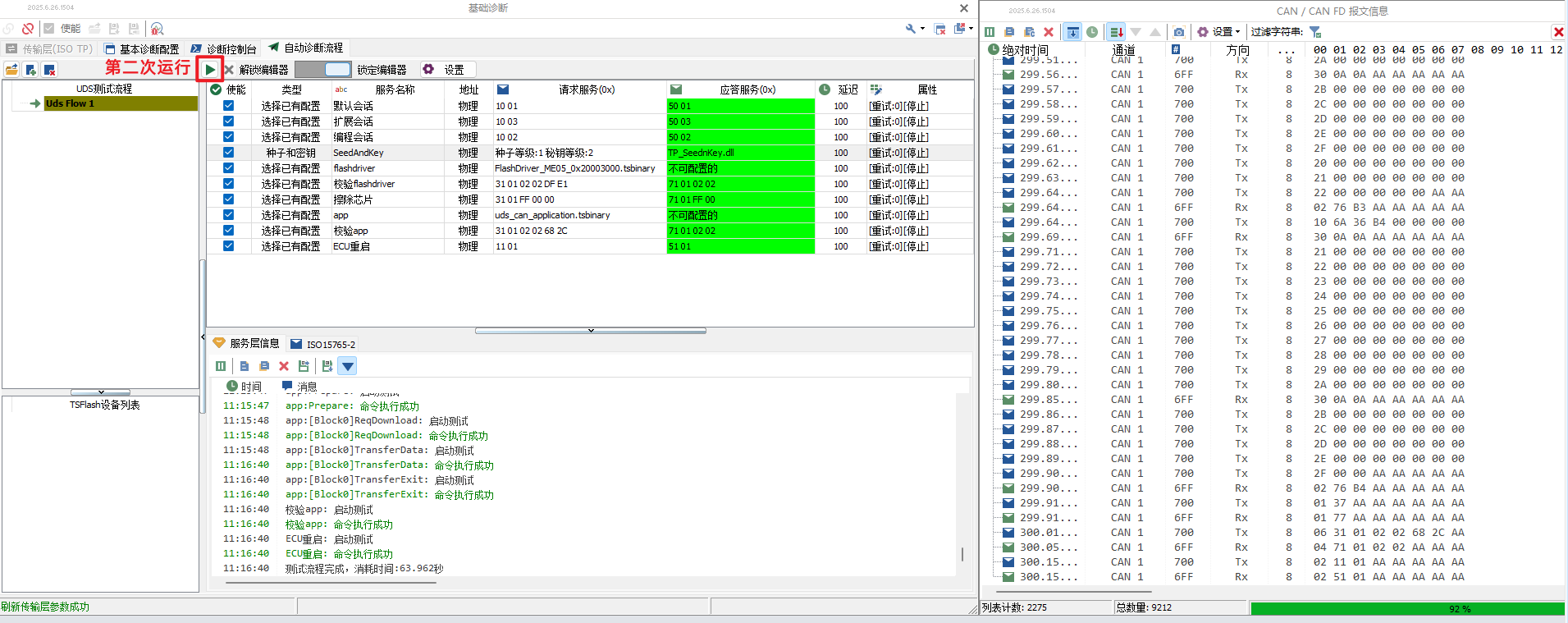
Task: Toggle the sort order icon in CAN toolbar
Action: coord(1116,32)
